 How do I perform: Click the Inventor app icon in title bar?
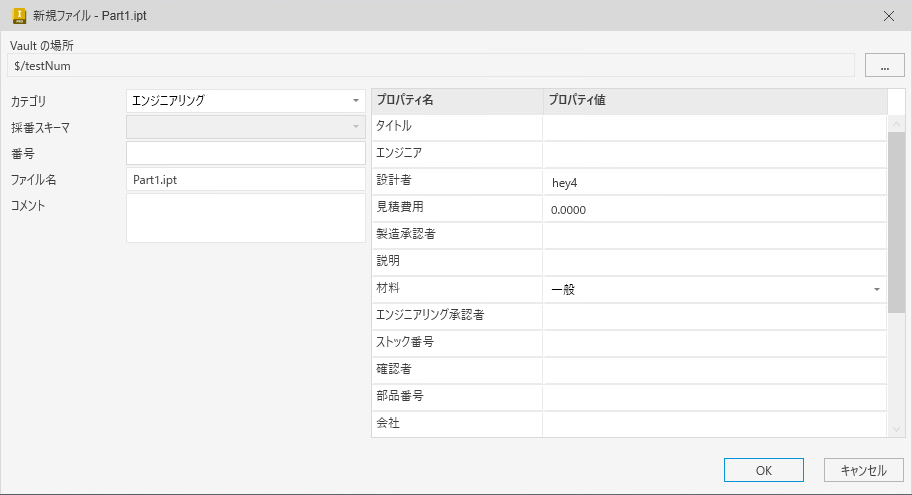18,15
